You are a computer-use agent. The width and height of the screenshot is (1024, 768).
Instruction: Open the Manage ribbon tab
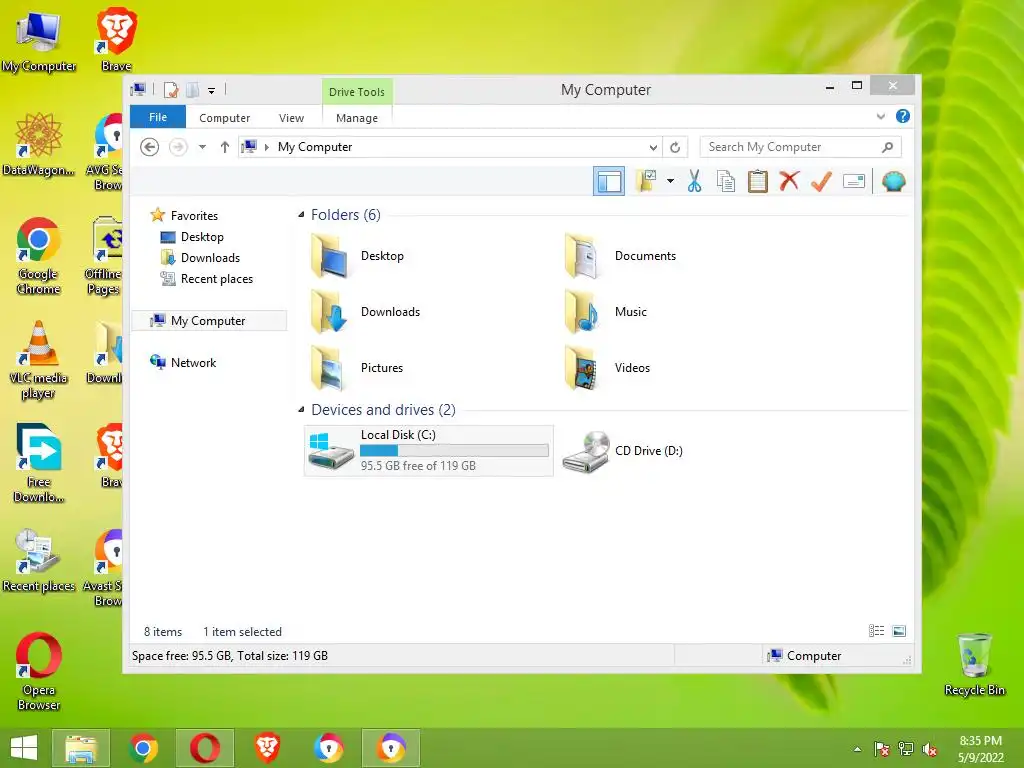pos(357,118)
